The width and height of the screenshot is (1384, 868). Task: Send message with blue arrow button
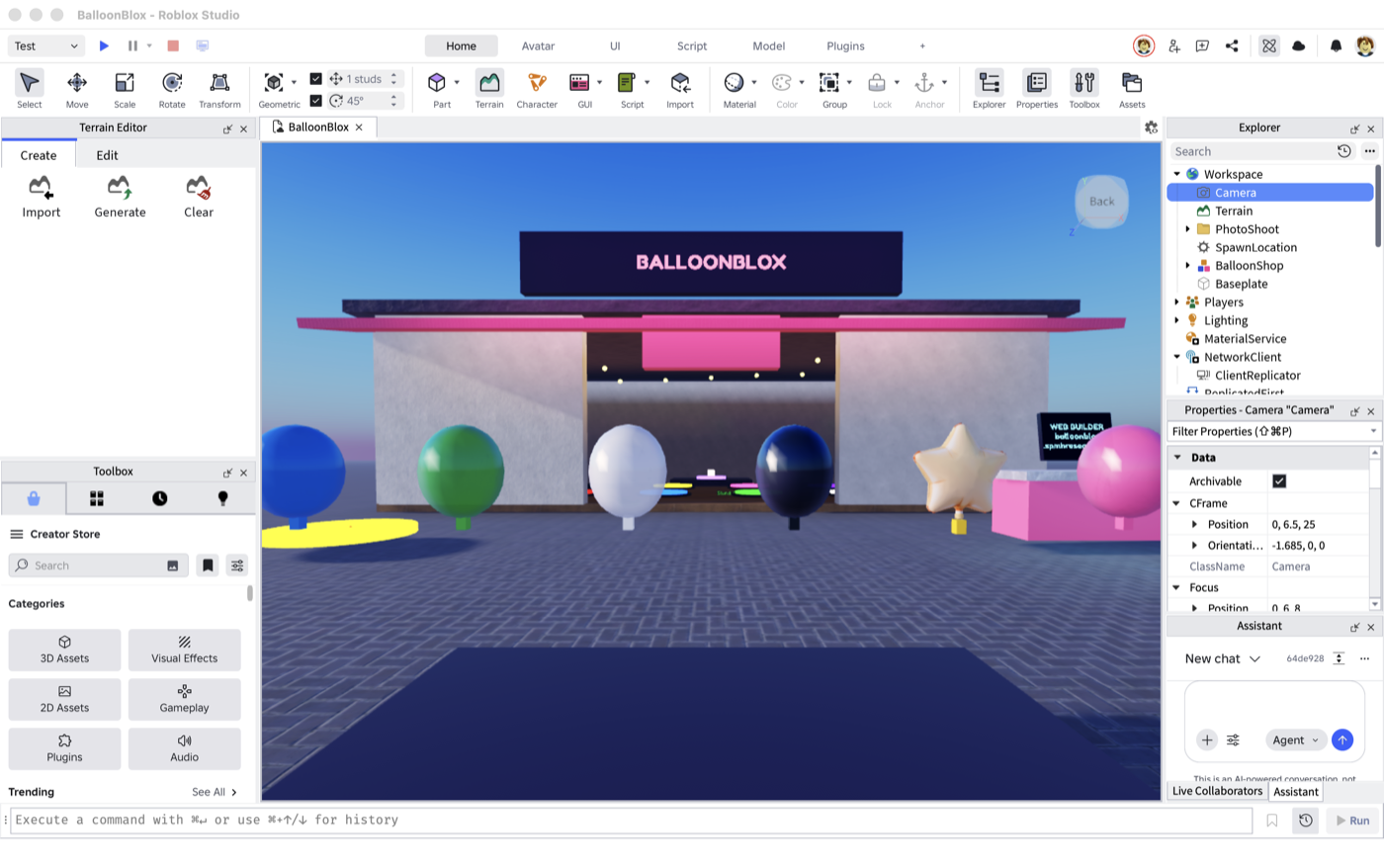pyautogui.click(x=1341, y=740)
